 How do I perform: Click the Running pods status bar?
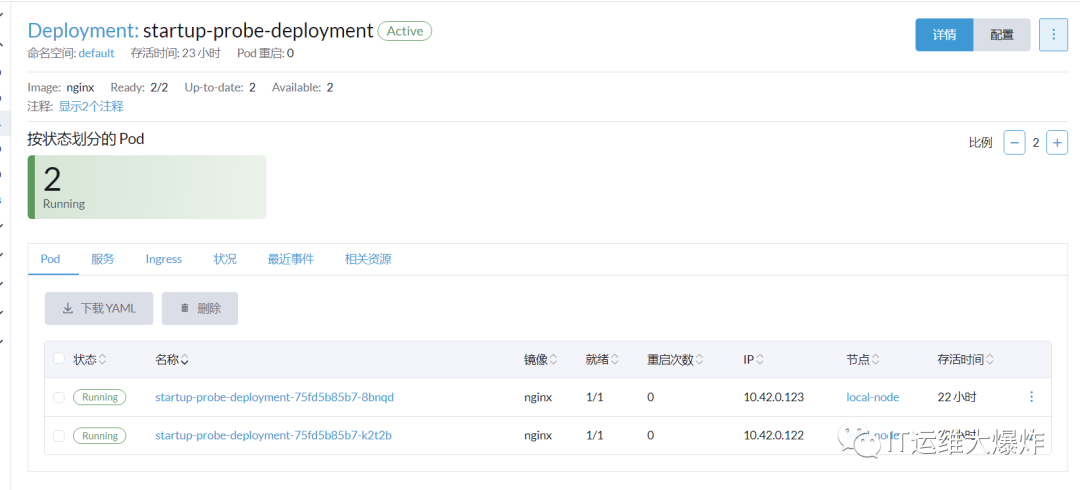[147, 187]
